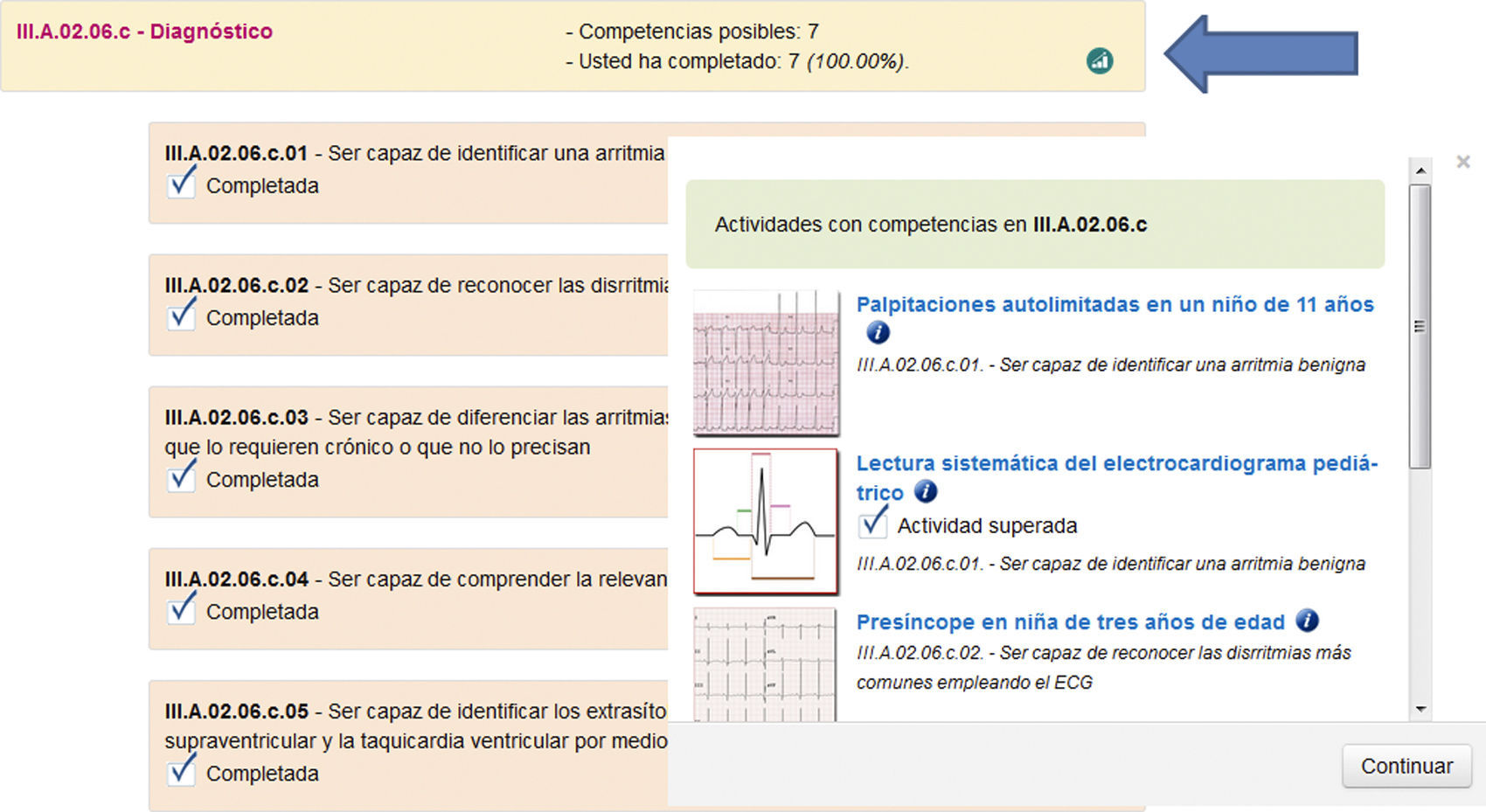Toggle Completada checkbox for competency c.05
The image size is (1486, 812).
point(181,772)
